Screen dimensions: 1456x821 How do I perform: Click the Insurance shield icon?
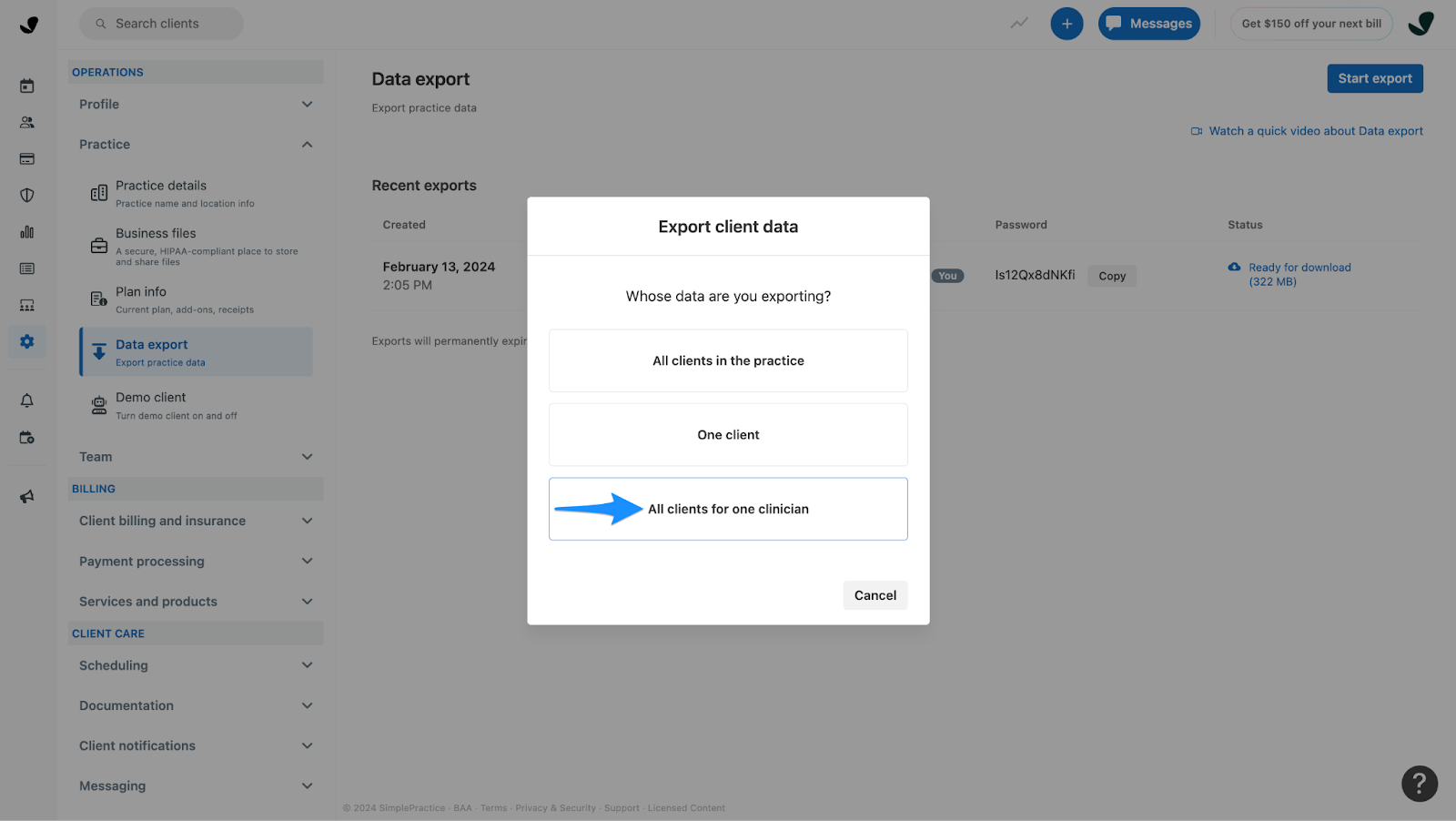26,195
